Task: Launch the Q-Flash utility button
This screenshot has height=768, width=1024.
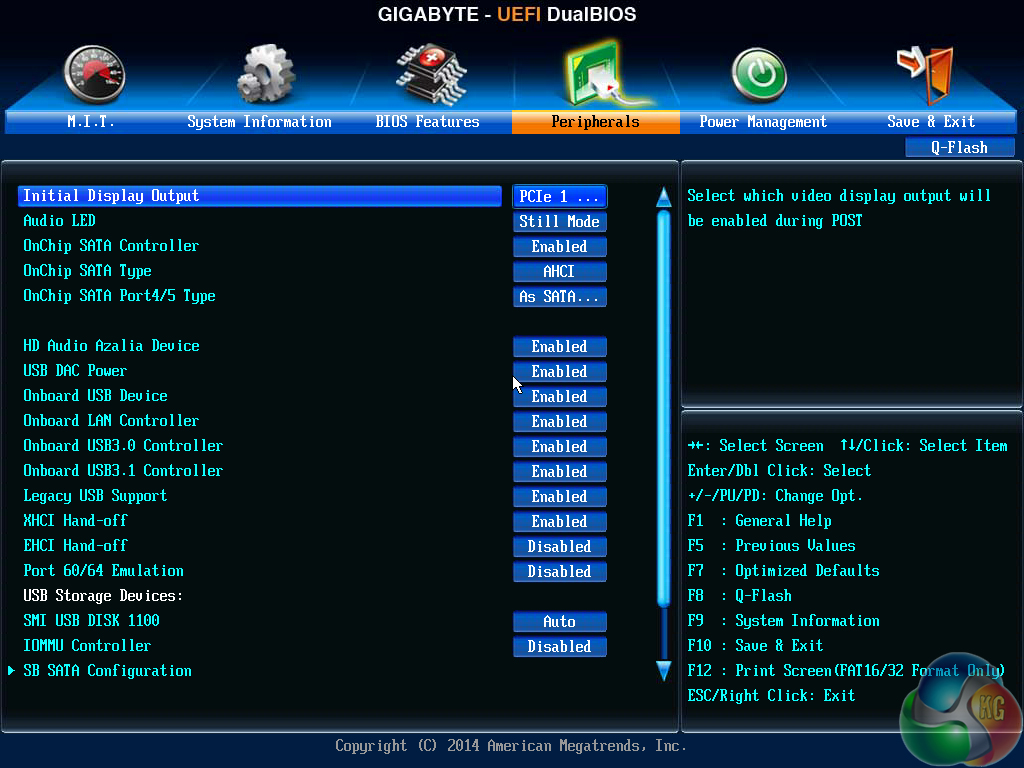Action: tap(959, 148)
